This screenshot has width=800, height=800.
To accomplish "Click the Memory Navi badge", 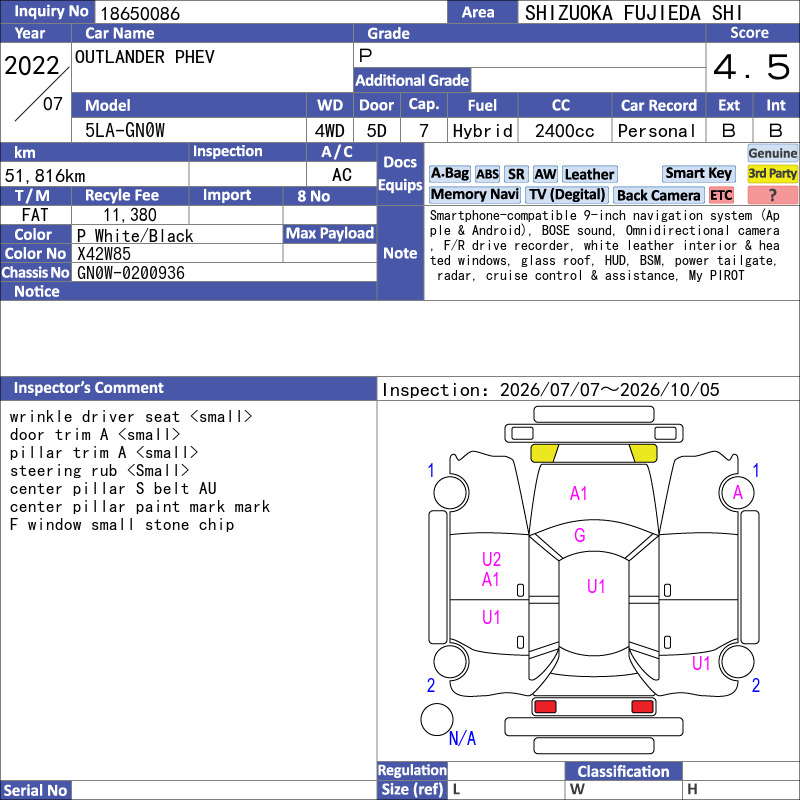I will pos(474,194).
